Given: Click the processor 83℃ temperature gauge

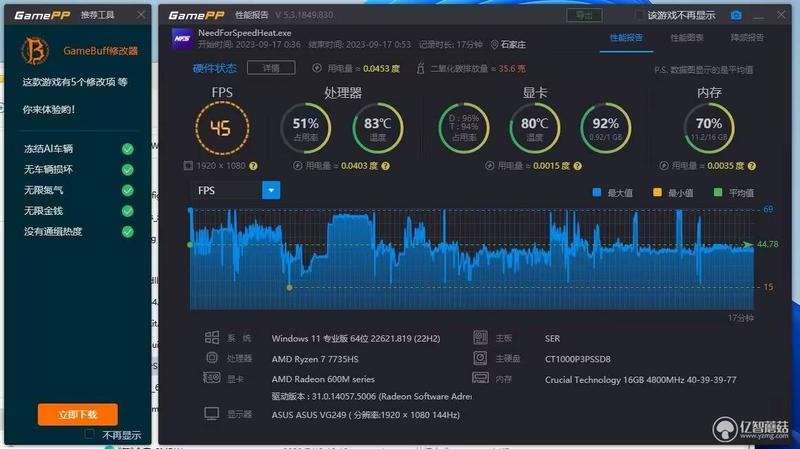Looking at the screenshot, I should click(378, 128).
